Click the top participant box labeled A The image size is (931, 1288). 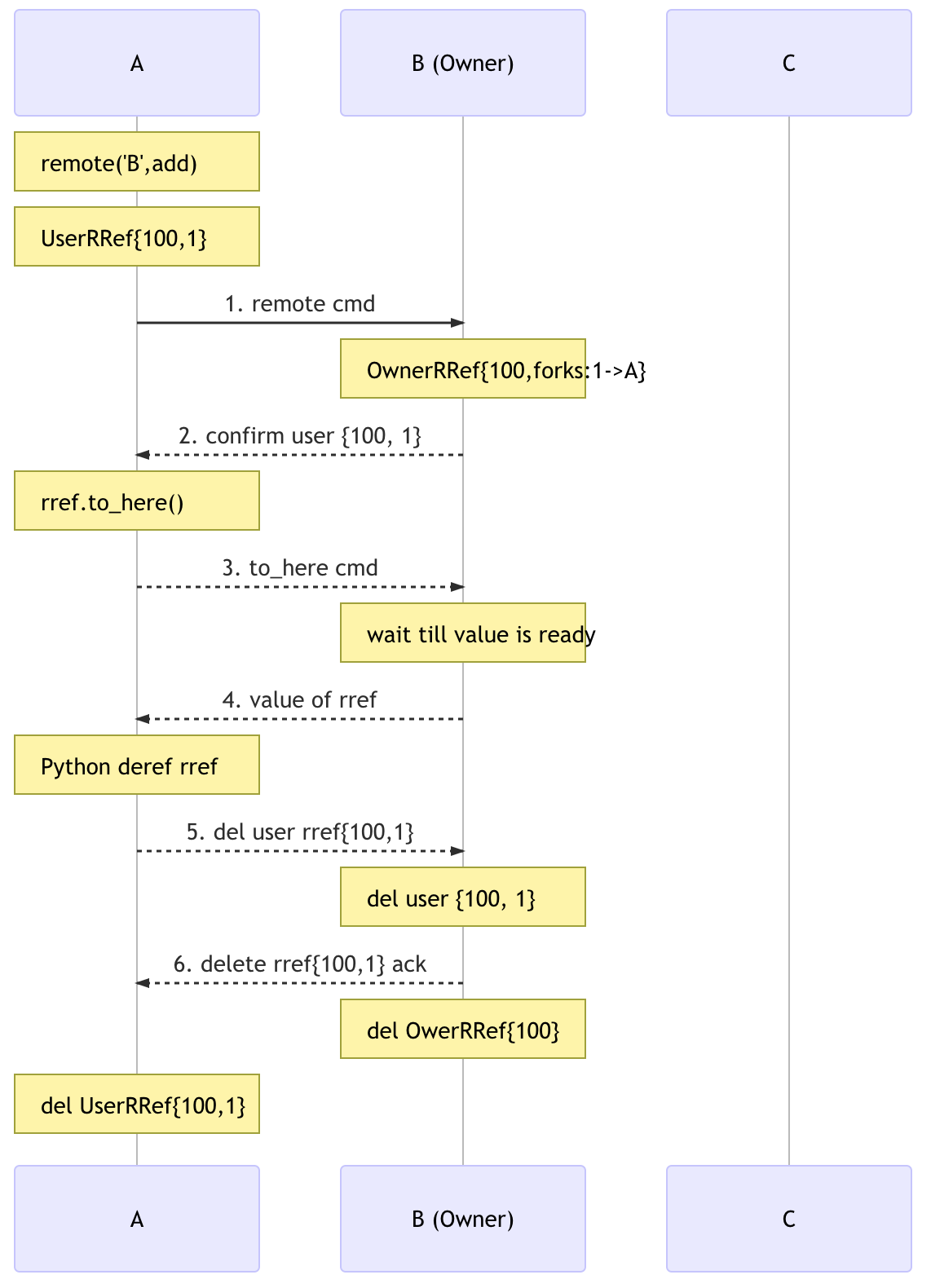click(x=137, y=63)
